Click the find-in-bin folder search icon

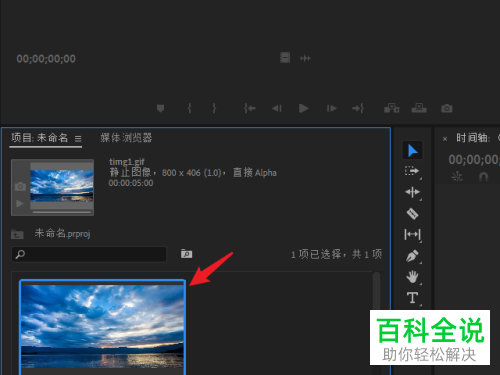pos(186,254)
